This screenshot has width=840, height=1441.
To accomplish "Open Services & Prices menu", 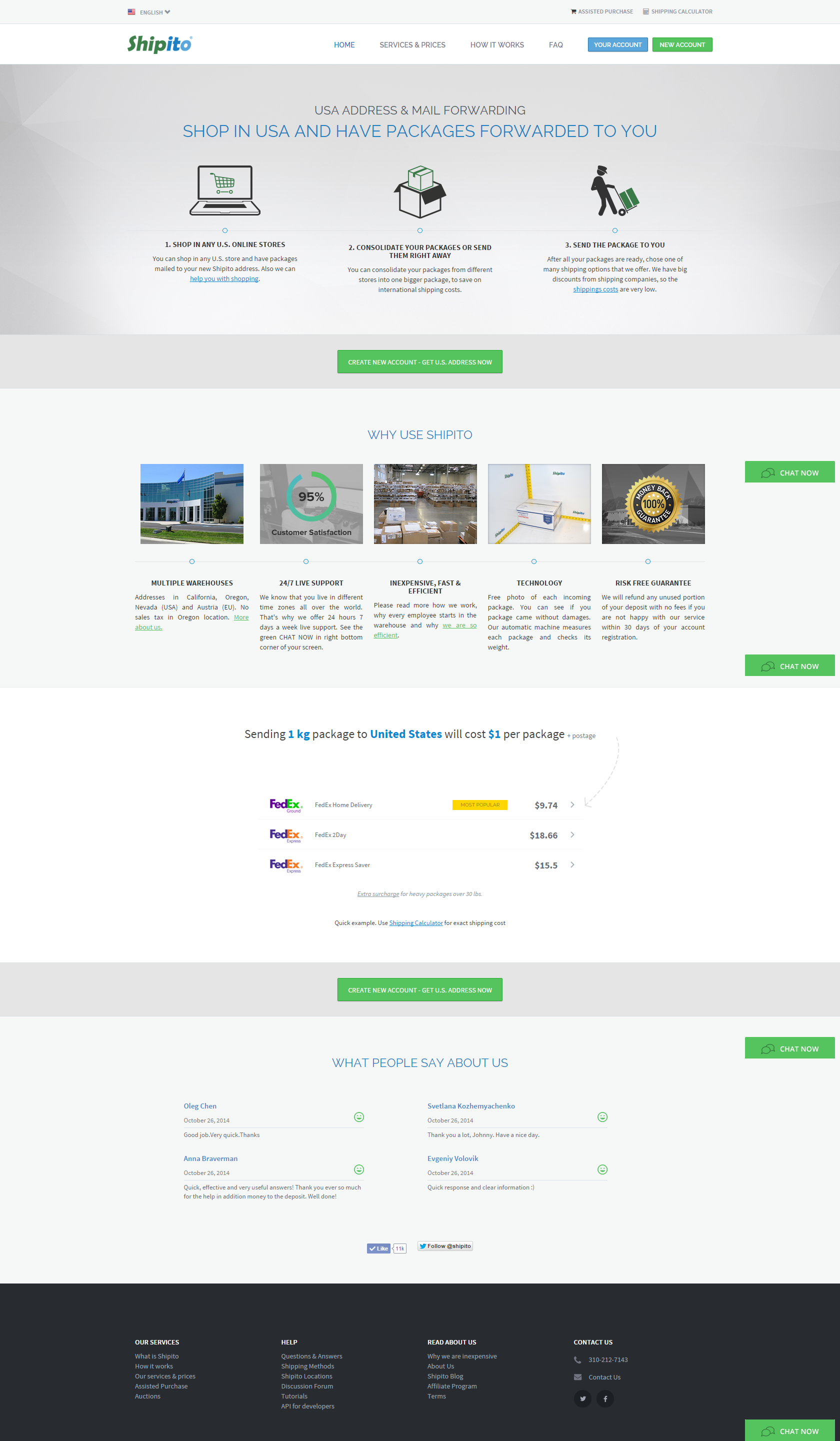I will point(412,44).
